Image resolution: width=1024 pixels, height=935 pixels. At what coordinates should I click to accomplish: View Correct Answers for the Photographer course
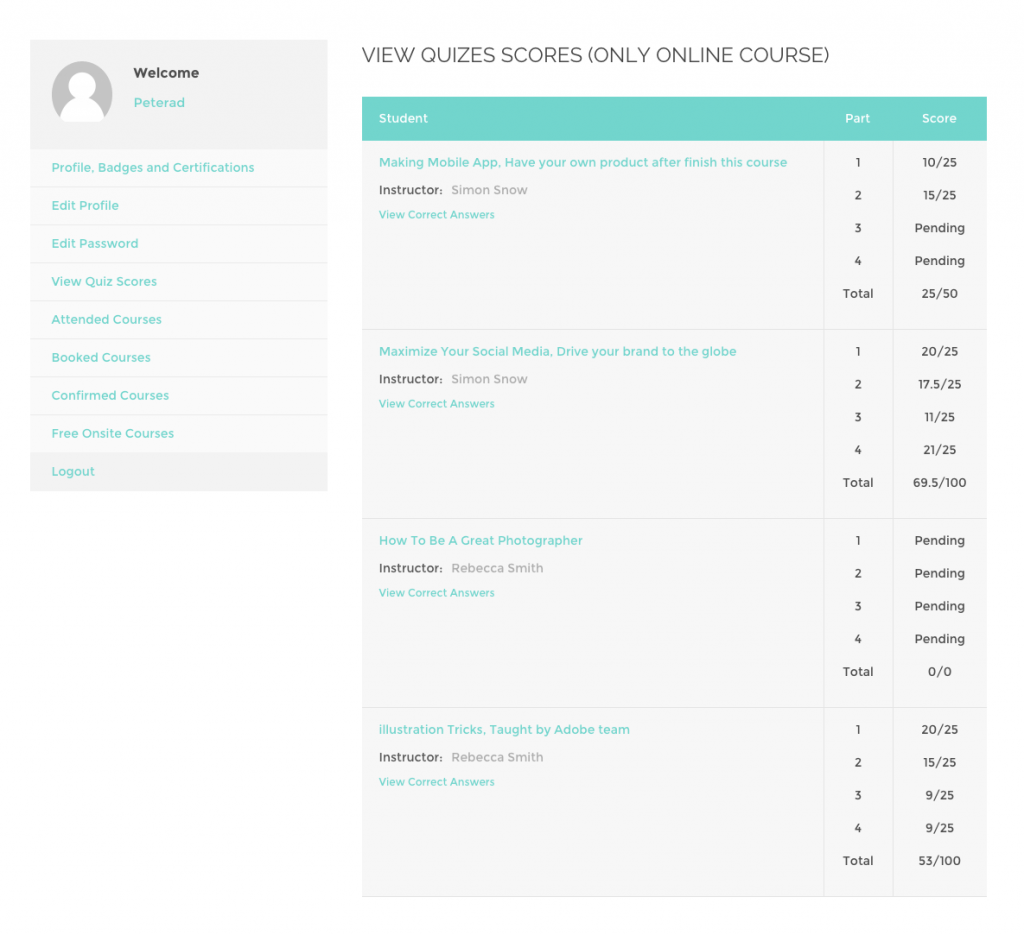point(436,592)
